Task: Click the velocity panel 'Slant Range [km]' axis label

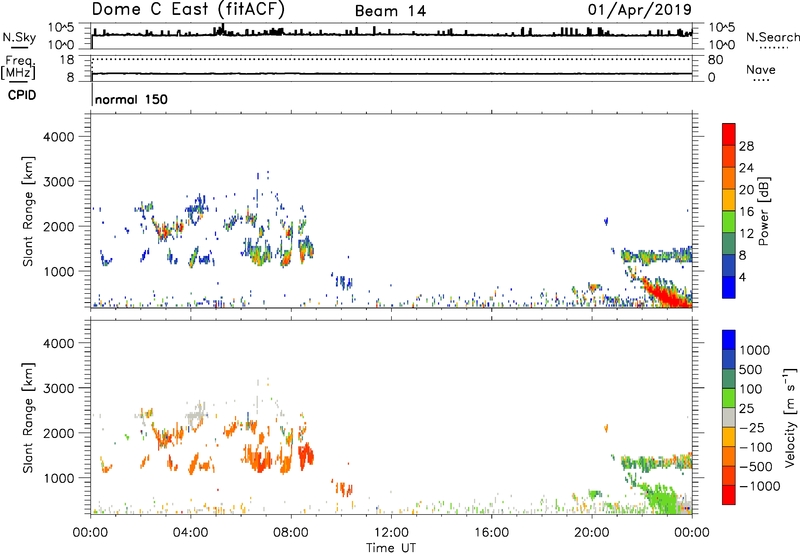Action: click(x=28, y=418)
